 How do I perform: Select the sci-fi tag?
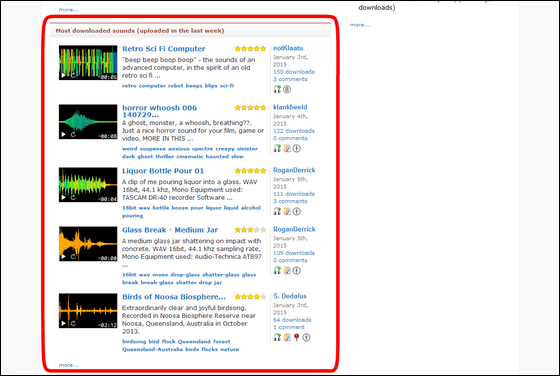point(227,86)
